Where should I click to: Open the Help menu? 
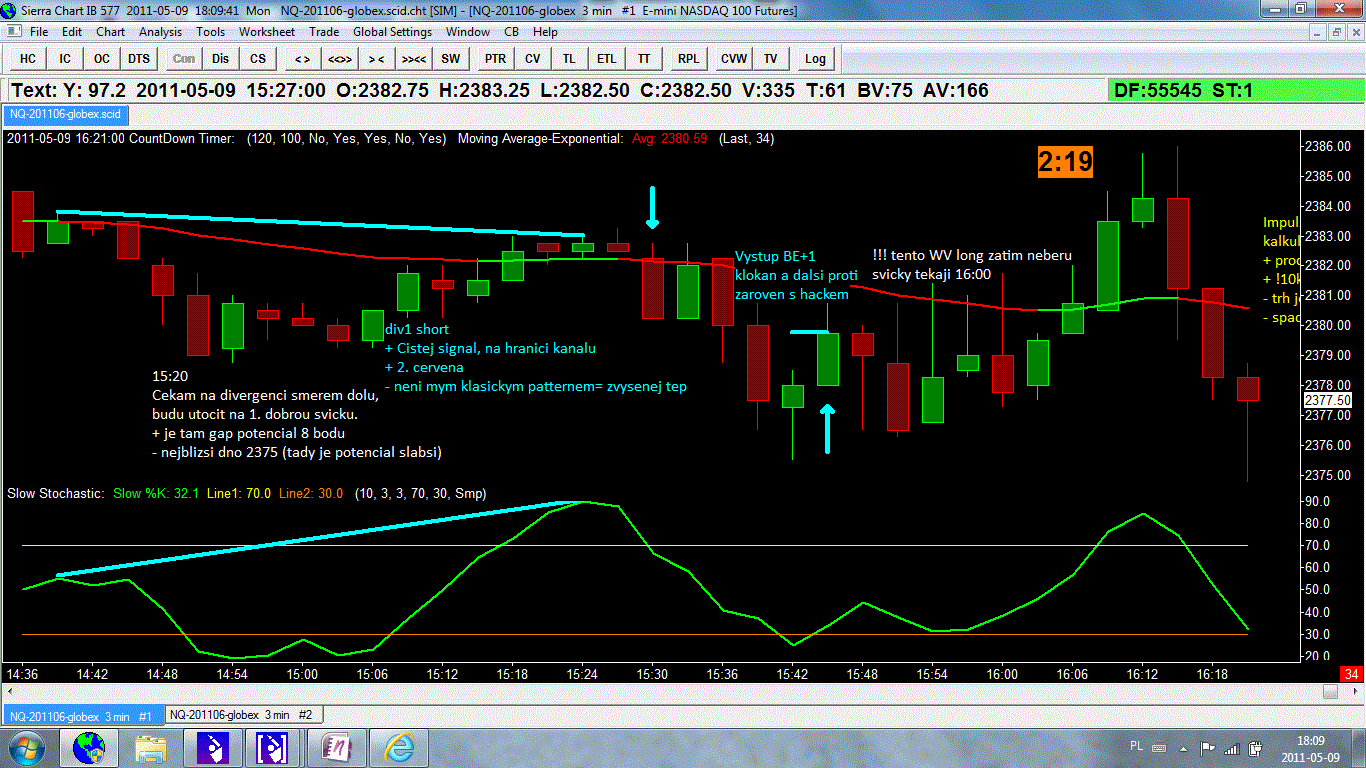click(545, 32)
